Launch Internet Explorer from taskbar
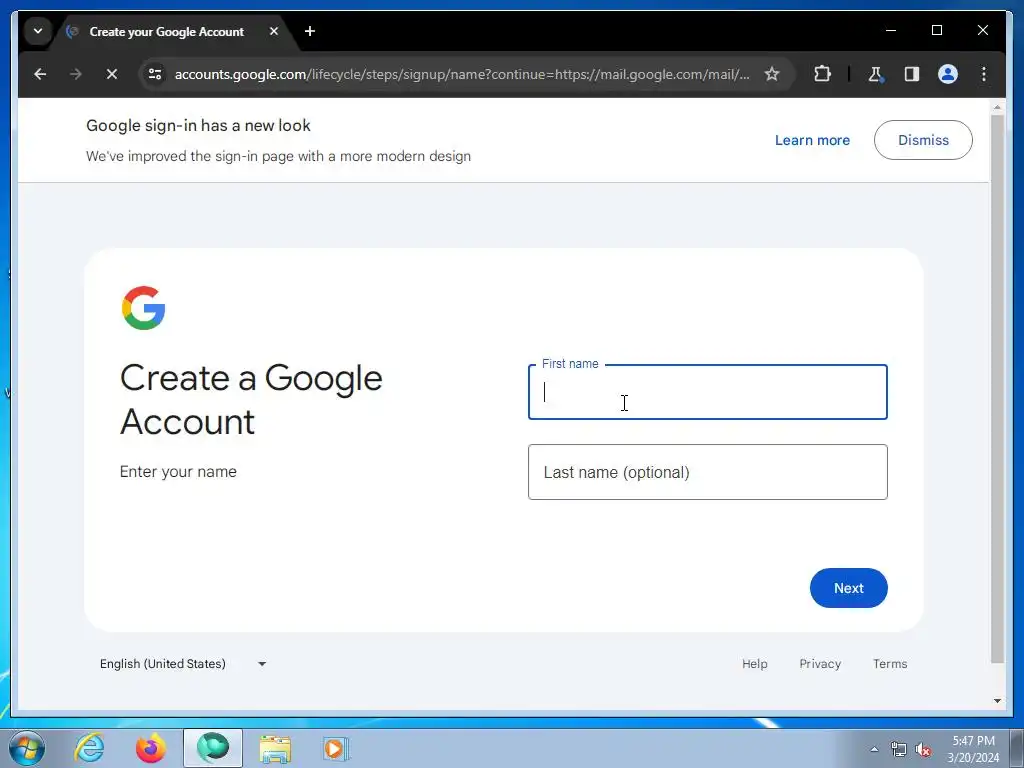1024x768 pixels. click(89, 748)
